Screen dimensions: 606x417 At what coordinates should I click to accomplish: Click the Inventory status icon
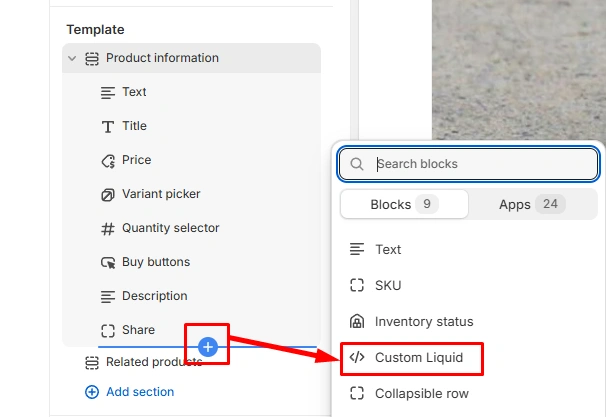point(357,321)
